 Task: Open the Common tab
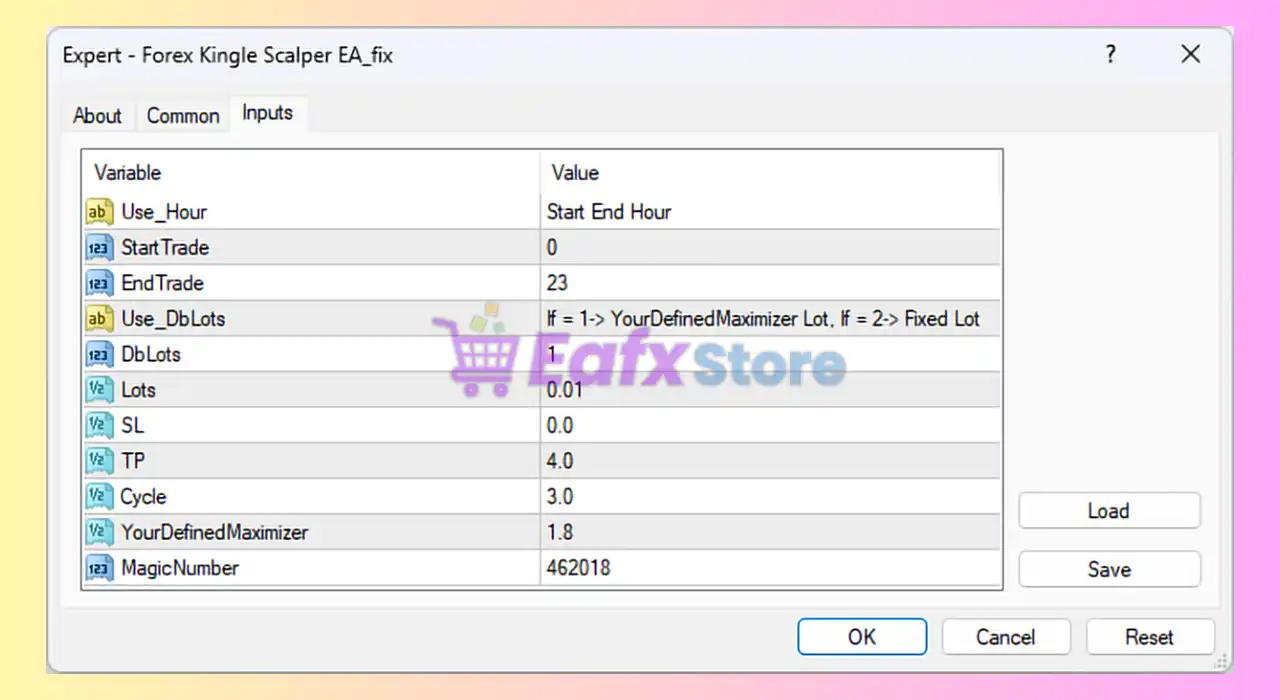pyautogui.click(x=183, y=116)
